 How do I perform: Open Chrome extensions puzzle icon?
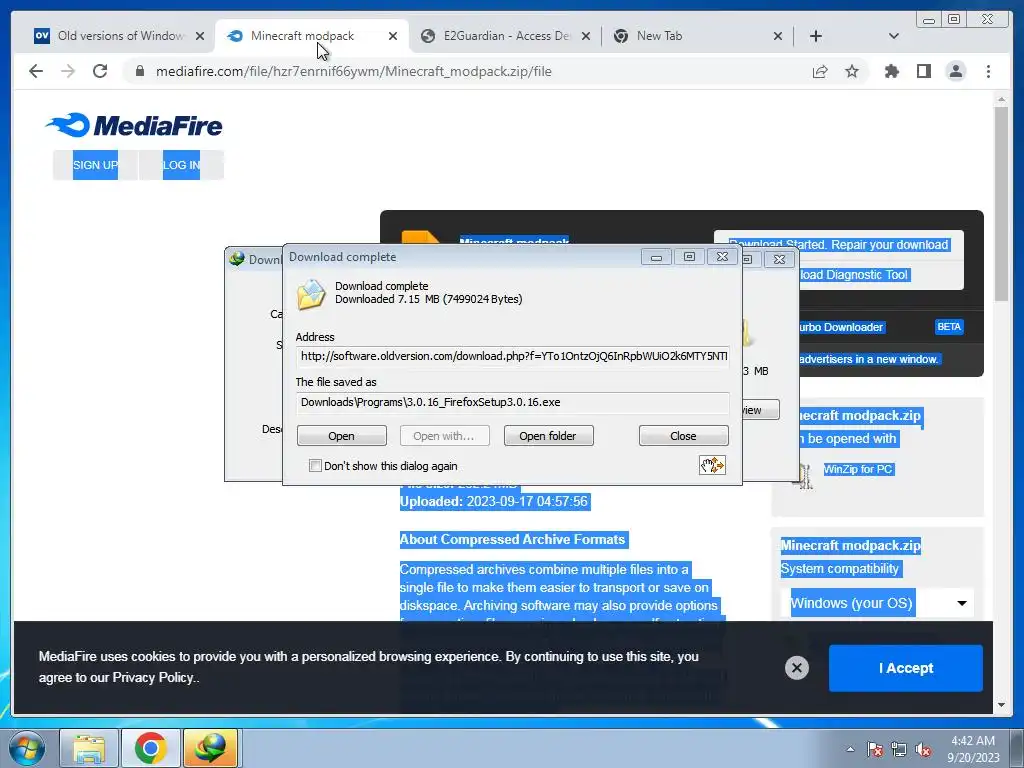click(x=891, y=71)
